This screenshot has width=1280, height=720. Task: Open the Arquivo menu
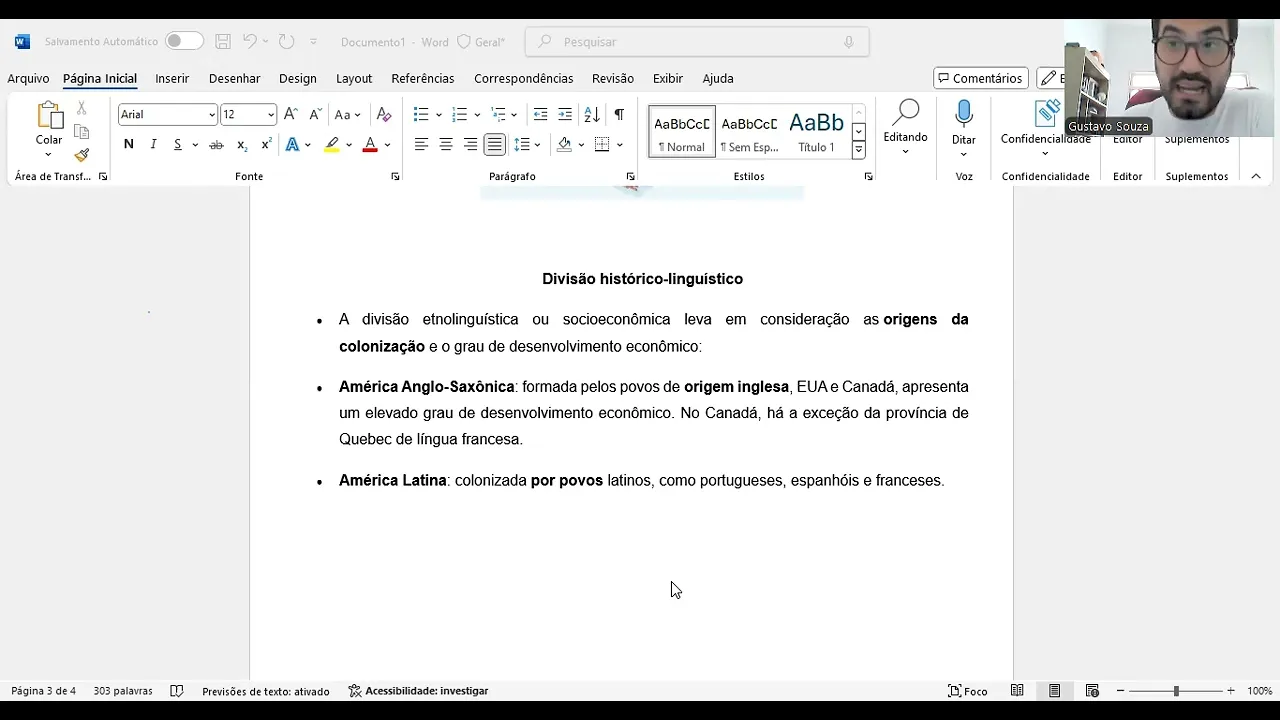28,78
